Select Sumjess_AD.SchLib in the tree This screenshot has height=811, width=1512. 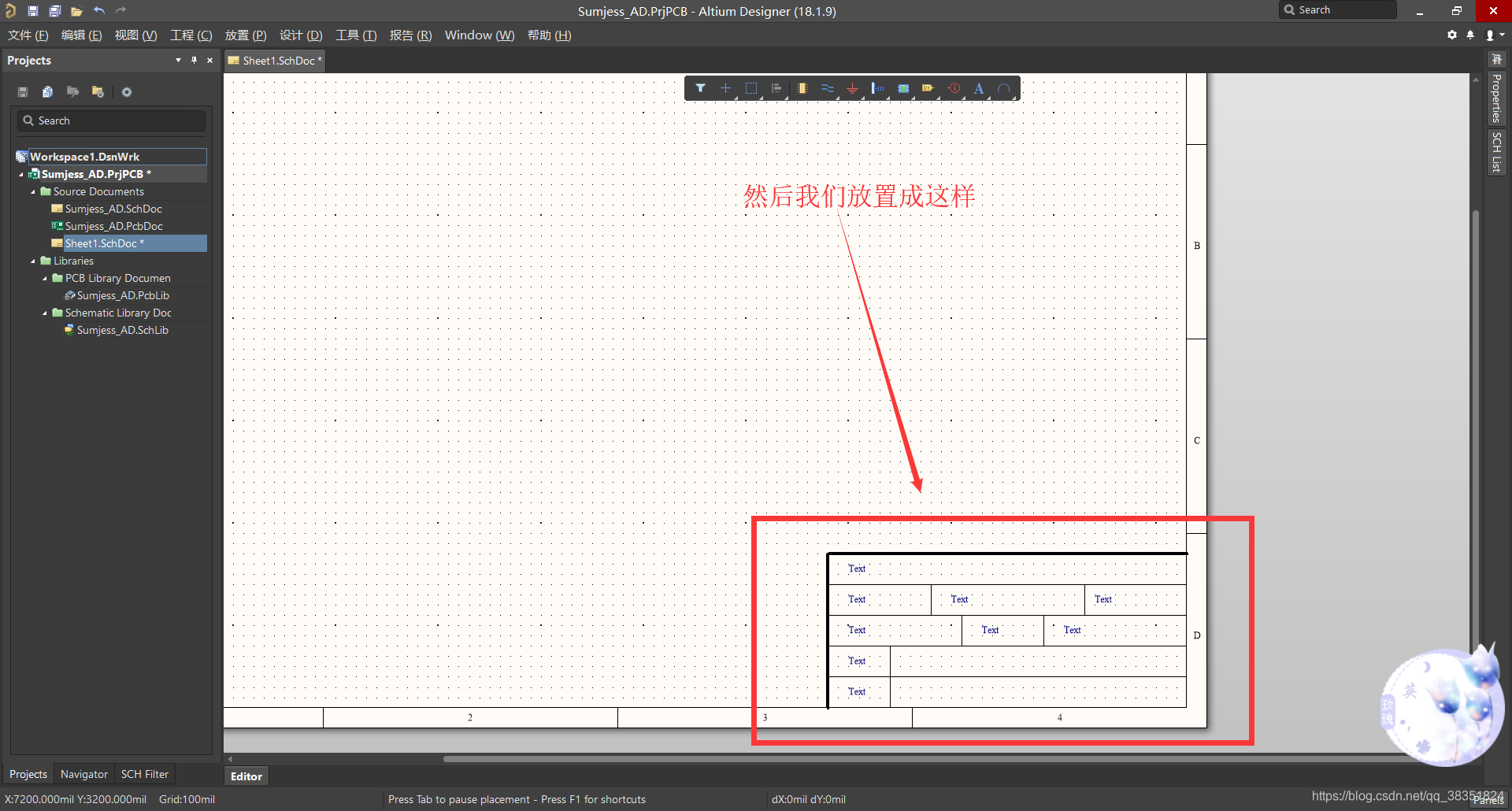coord(122,330)
